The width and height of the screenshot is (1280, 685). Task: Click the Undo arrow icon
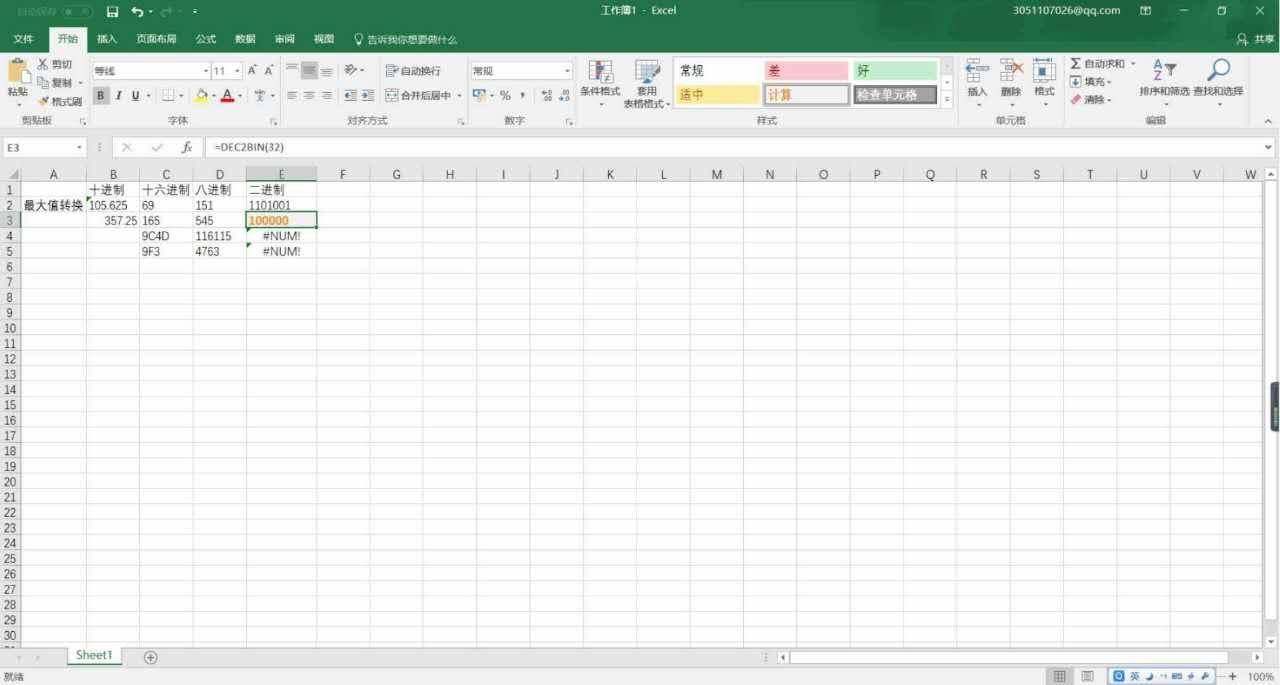(137, 11)
